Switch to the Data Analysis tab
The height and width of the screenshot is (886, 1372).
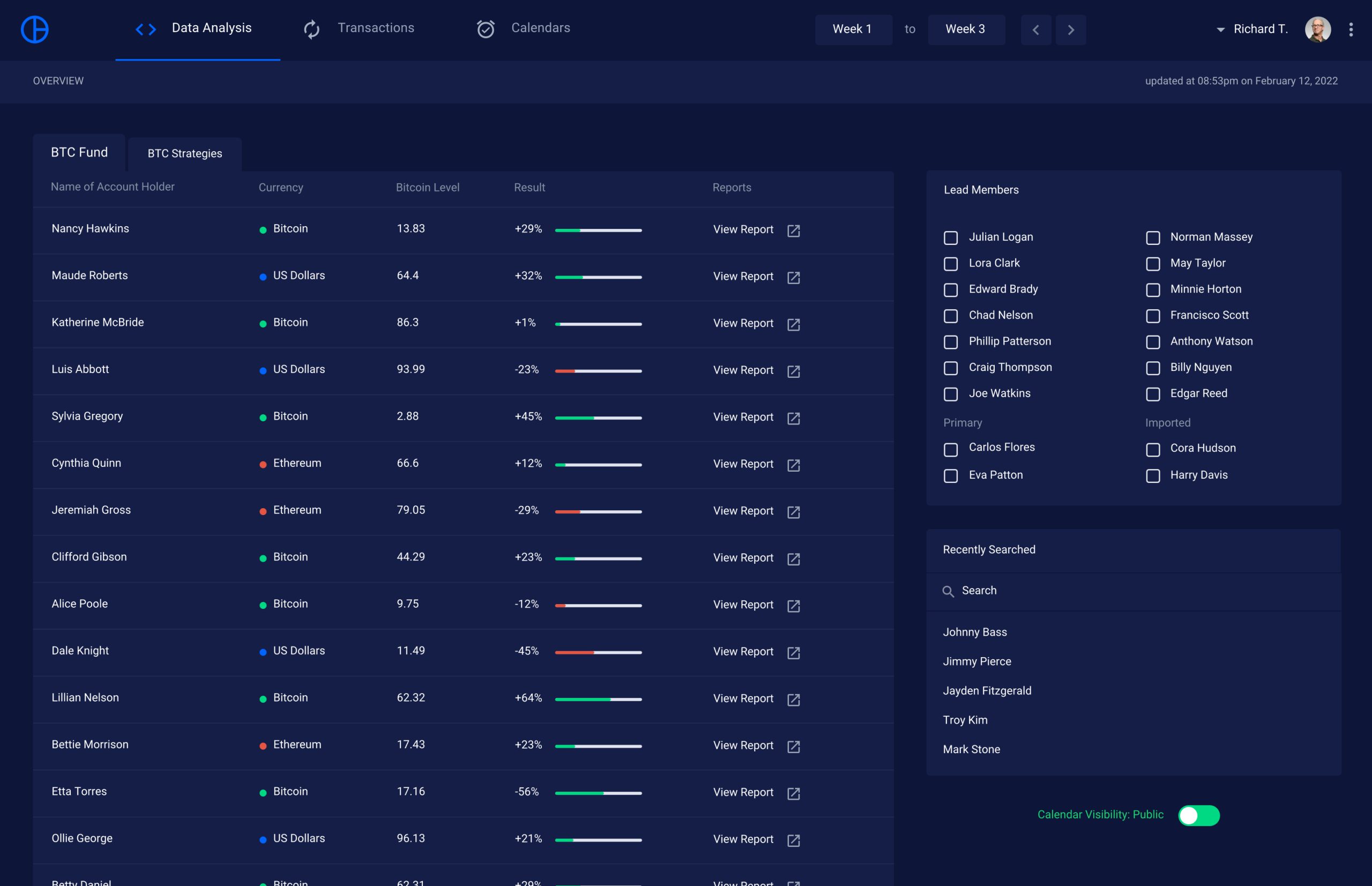[x=197, y=30]
